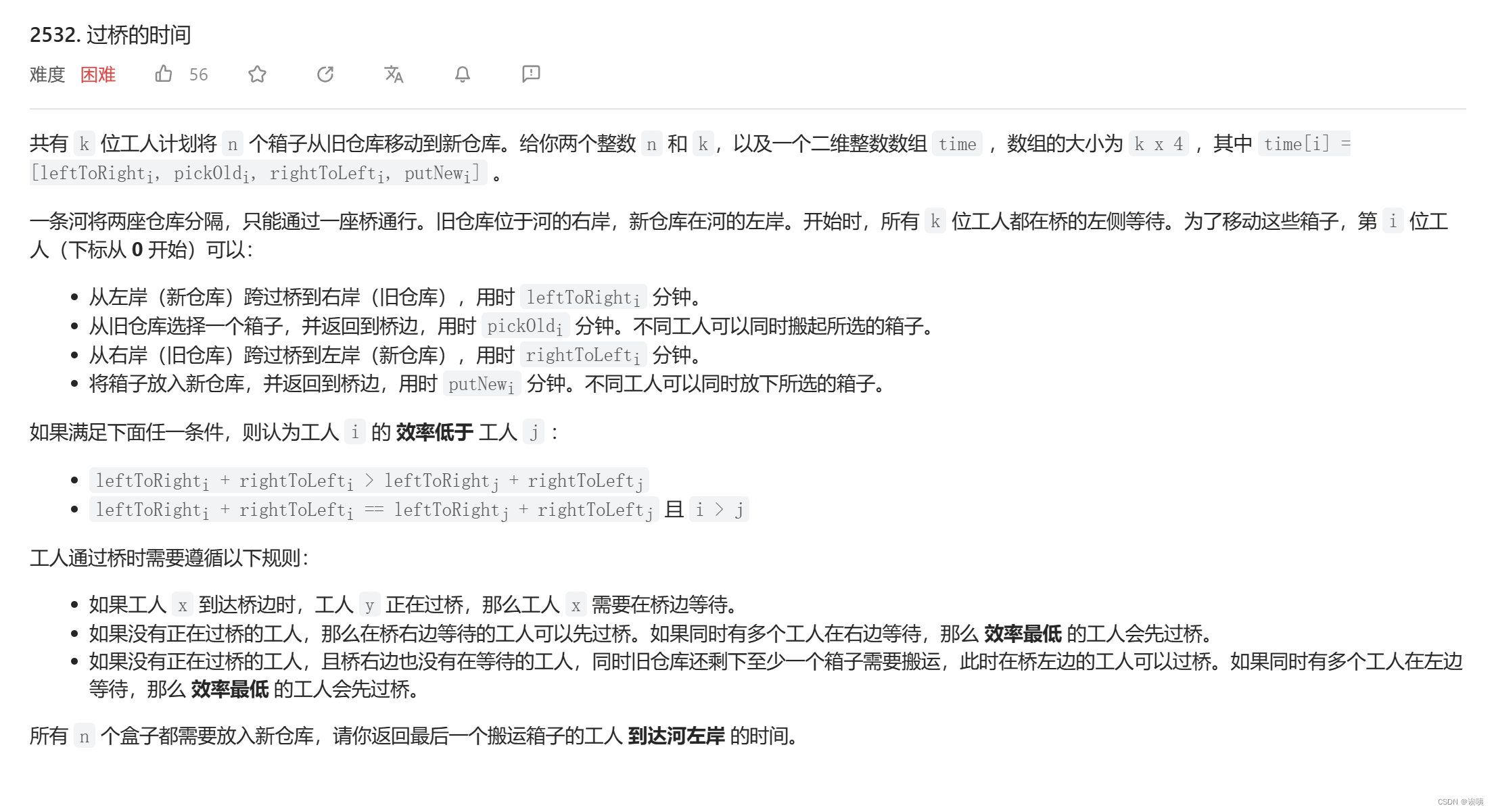Click the pickOld code in bullet list
Image resolution: width=1494 pixels, height=812 pixels.
(525, 327)
